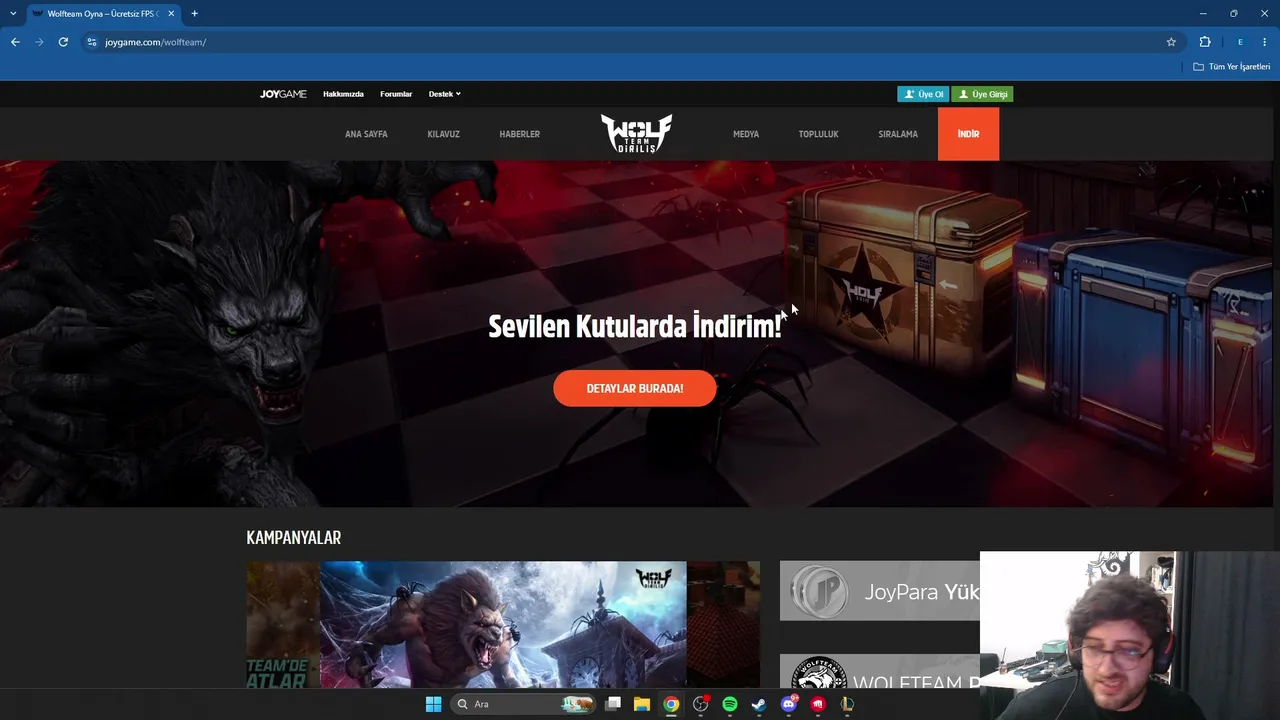Open the Chrome profile avatar

pos(1240,42)
